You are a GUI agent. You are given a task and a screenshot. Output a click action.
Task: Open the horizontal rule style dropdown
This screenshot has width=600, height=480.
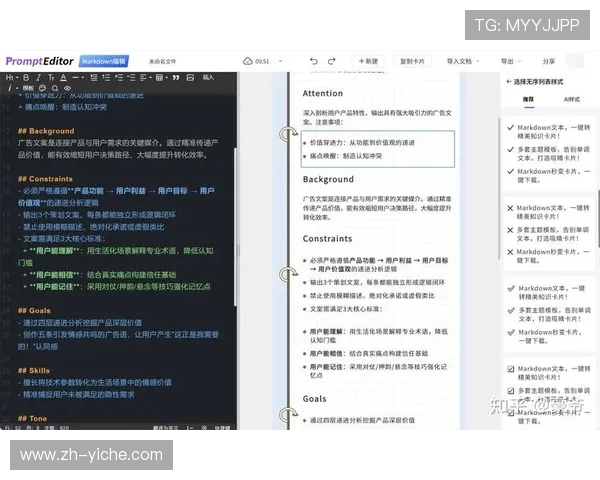click(x=83, y=78)
